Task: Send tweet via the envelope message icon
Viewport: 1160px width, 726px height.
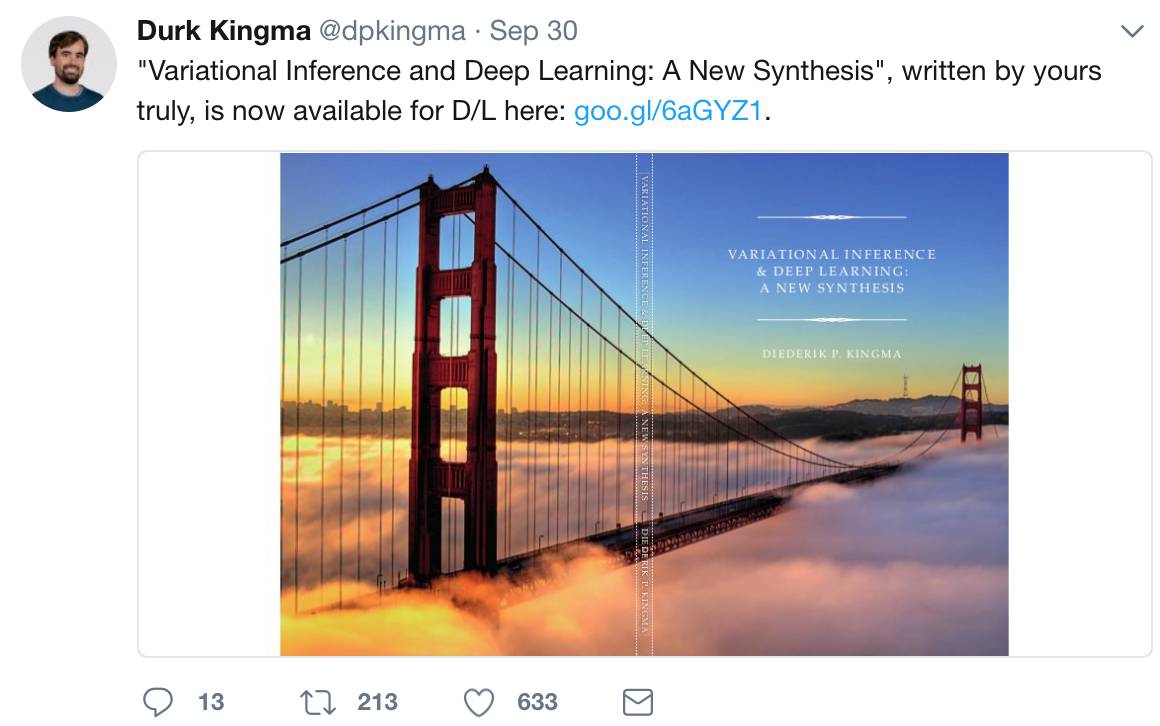Action: (x=638, y=702)
